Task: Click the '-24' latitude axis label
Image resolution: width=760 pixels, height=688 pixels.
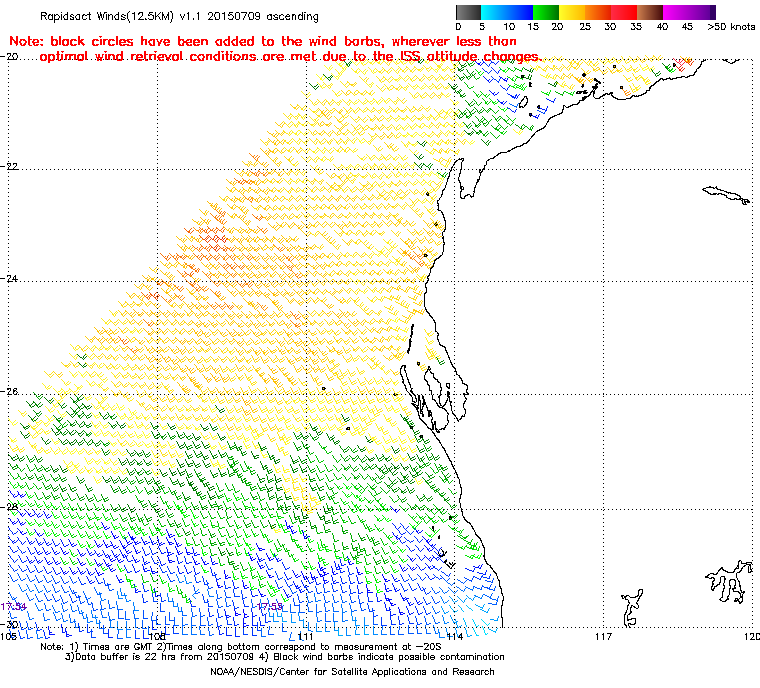Action: pos(10,279)
